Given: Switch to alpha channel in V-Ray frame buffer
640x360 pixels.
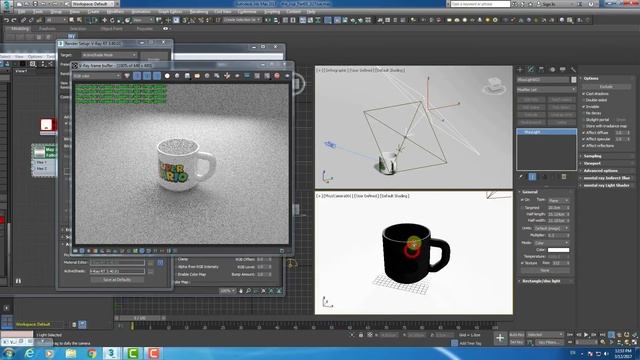Looking at the screenshot, I should 167,76.
